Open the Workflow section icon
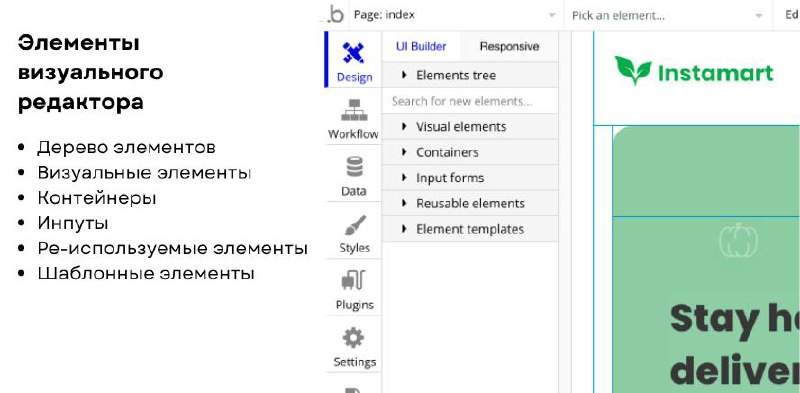This screenshot has height=393, width=800. (354, 110)
